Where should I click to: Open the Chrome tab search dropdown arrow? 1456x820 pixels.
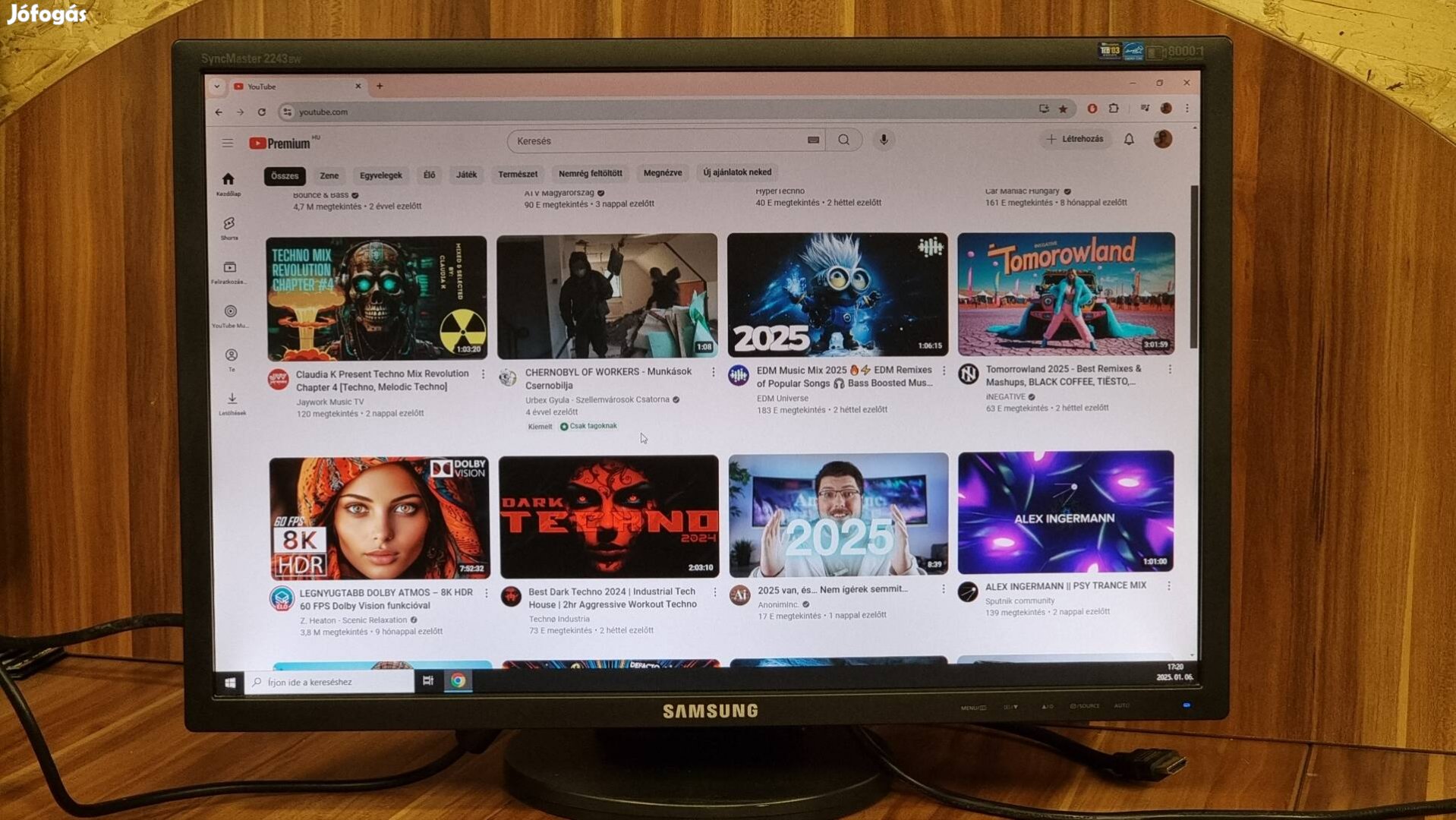tap(217, 87)
